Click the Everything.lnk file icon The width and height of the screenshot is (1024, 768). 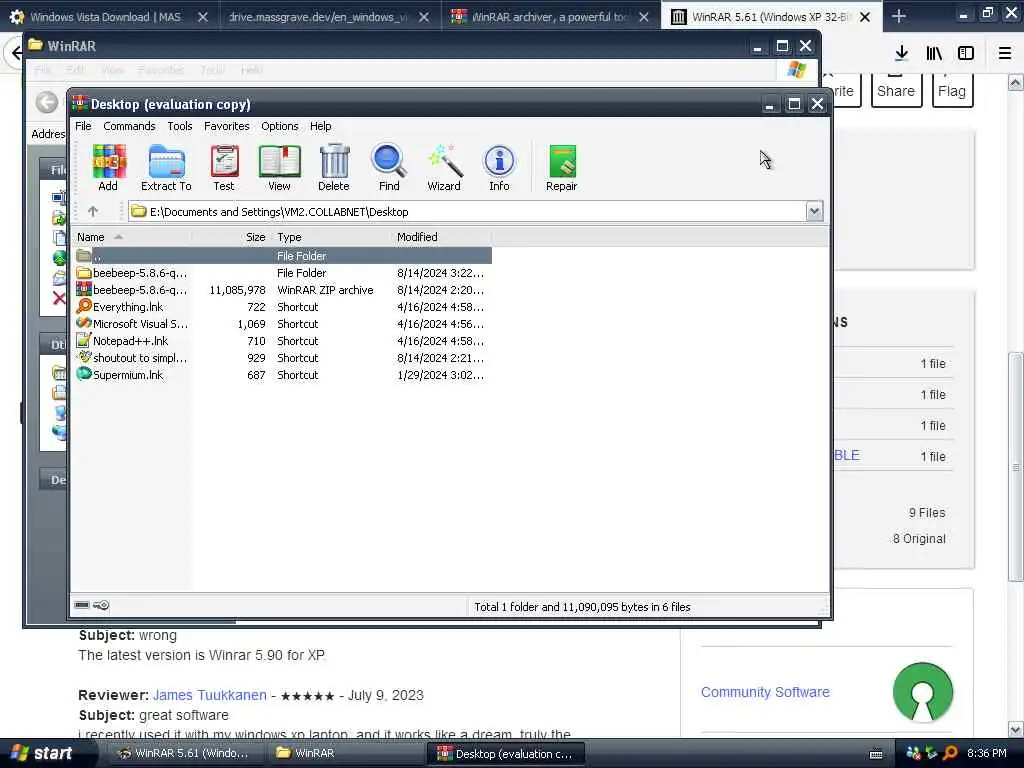84,306
